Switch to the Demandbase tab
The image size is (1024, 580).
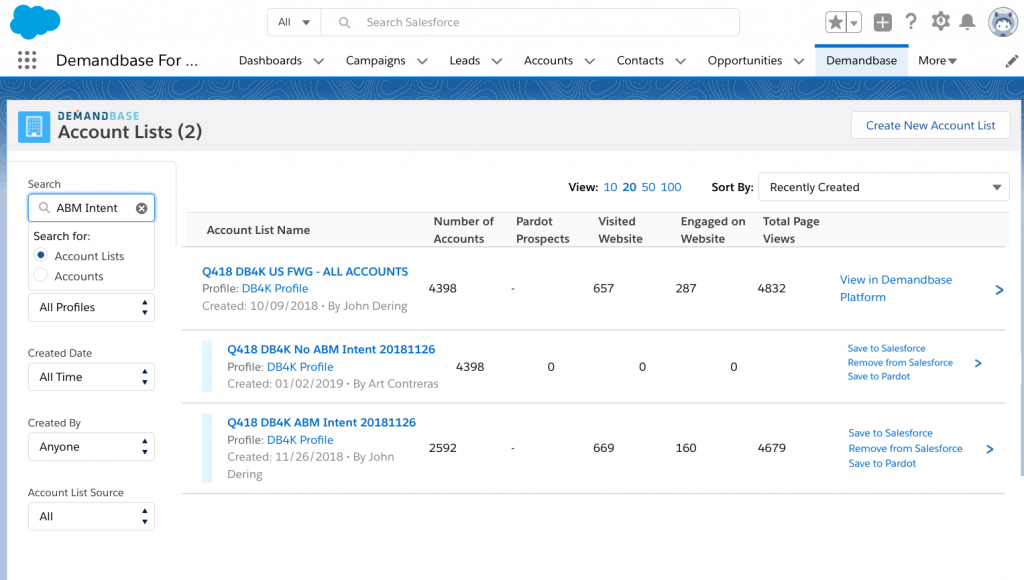click(x=861, y=61)
